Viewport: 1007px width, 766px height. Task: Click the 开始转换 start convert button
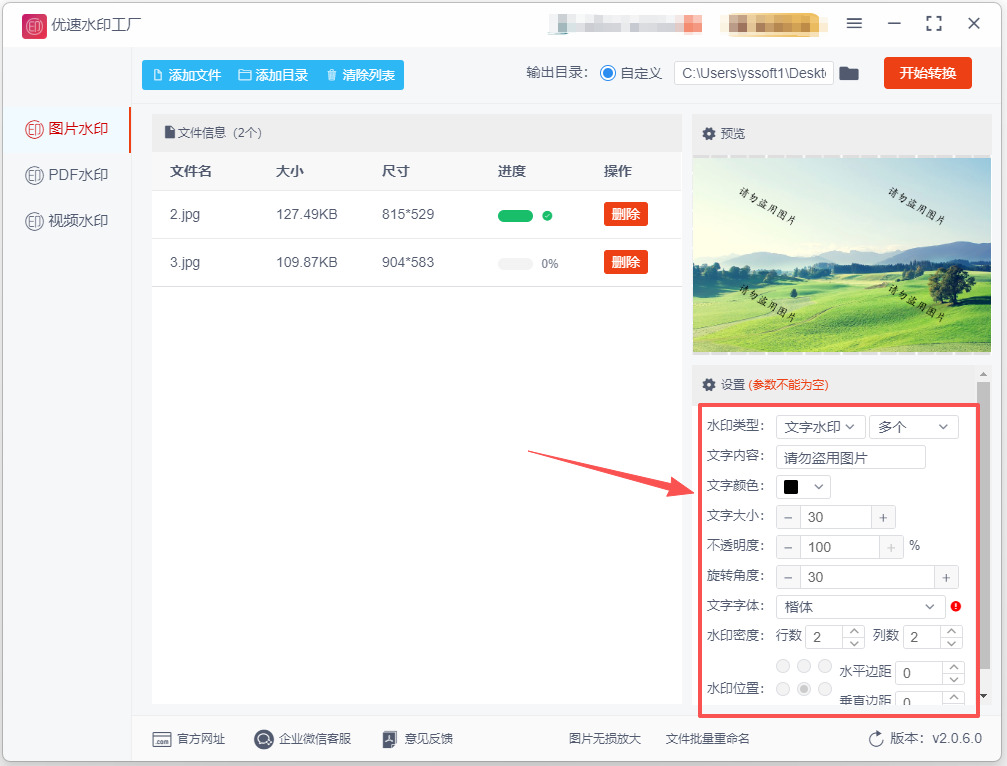(927, 73)
